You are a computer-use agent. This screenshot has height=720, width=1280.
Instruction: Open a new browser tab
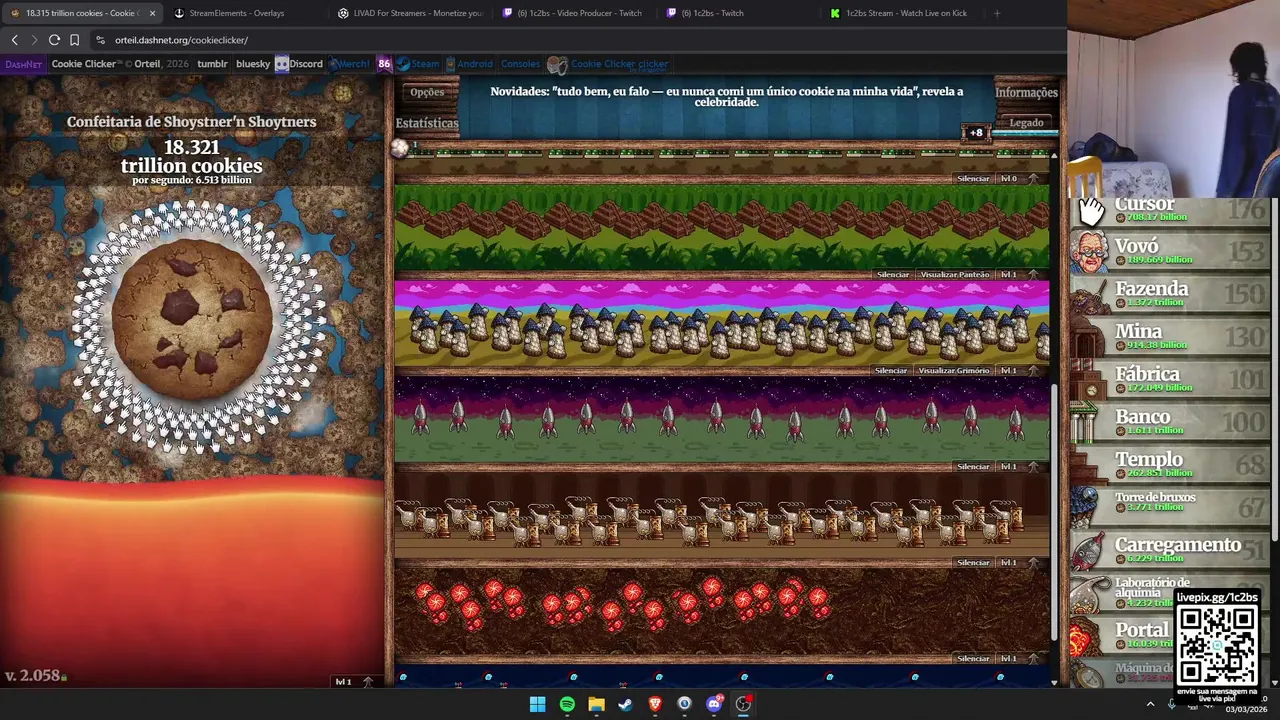click(996, 13)
